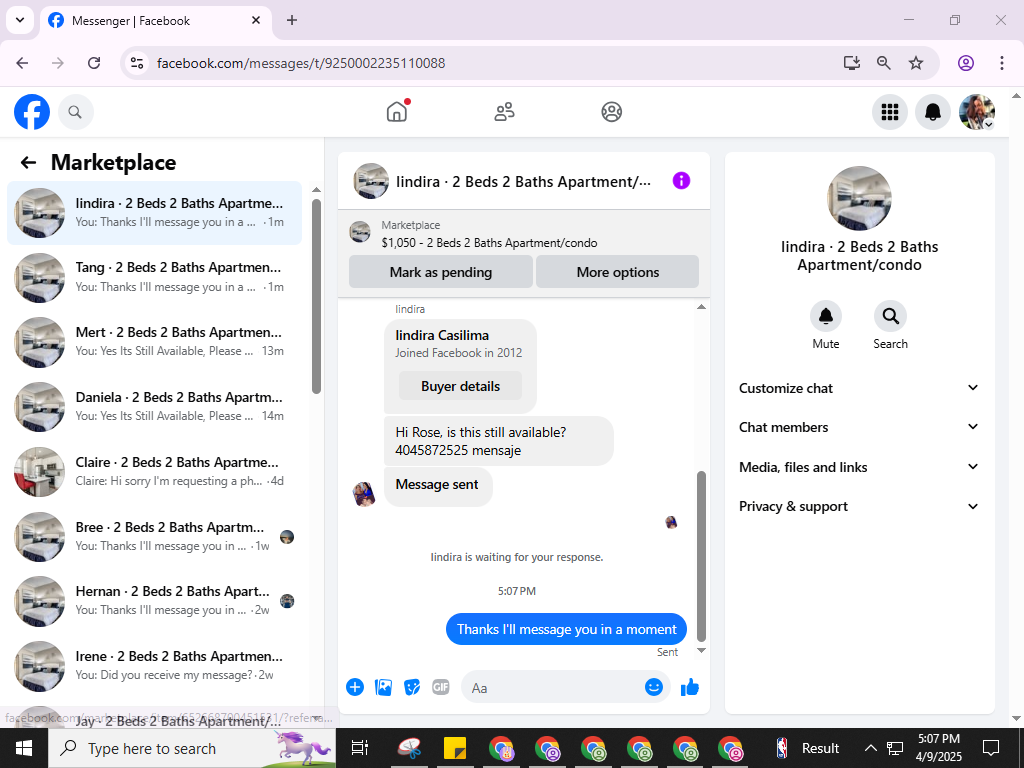Click More options button
The image size is (1024, 768).
(x=618, y=272)
